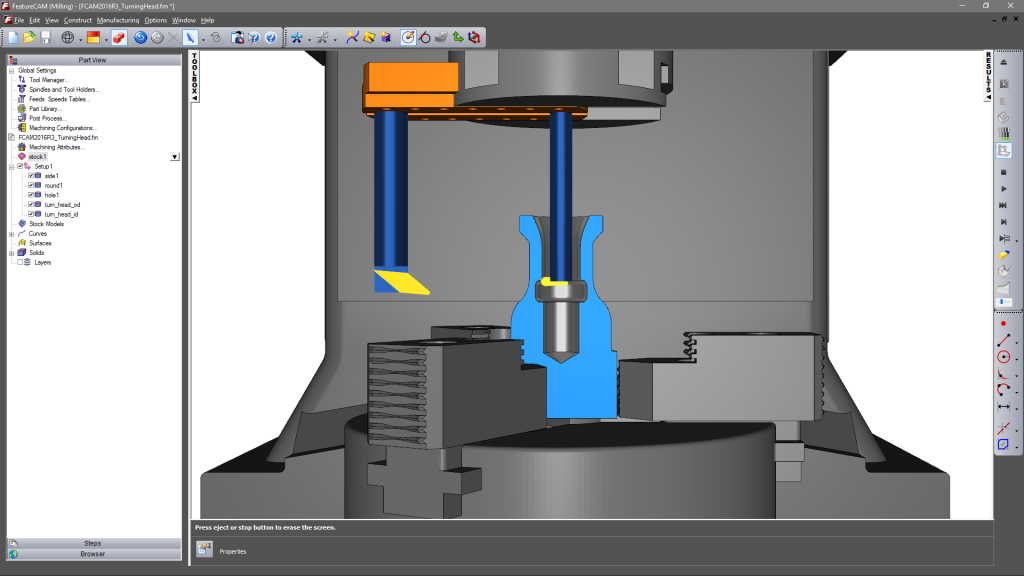The height and width of the screenshot is (576, 1024).
Task: Click the Save icon
Action: click(x=45, y=38)
